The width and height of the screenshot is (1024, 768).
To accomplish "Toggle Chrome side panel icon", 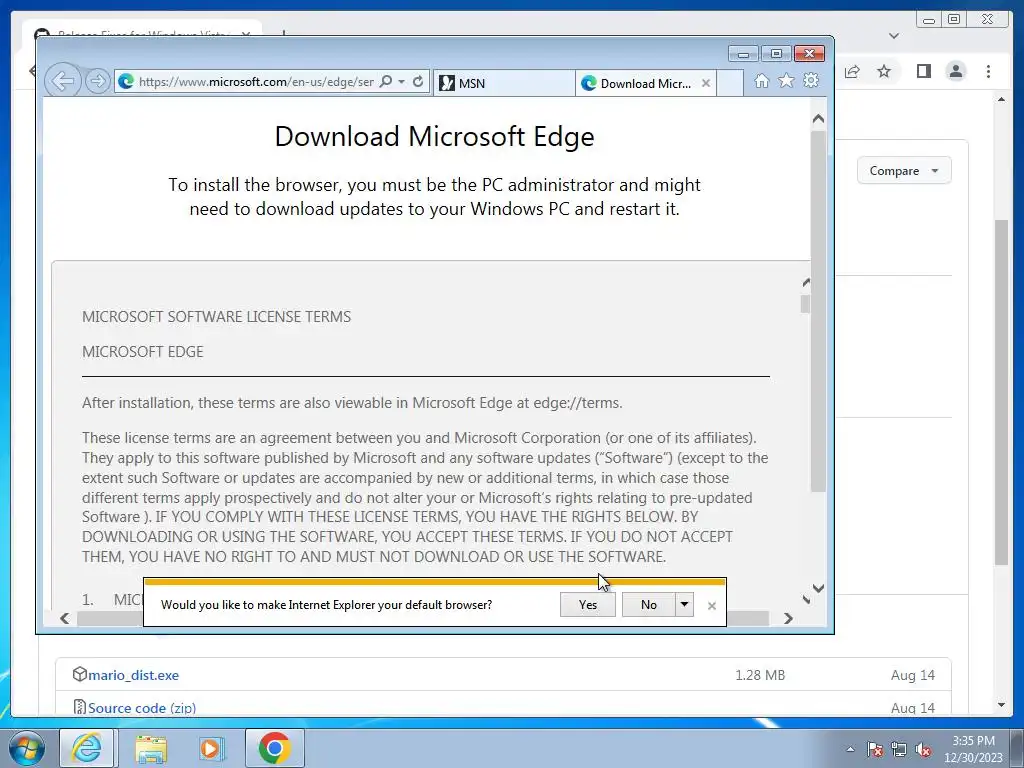I will click(923, 71).
